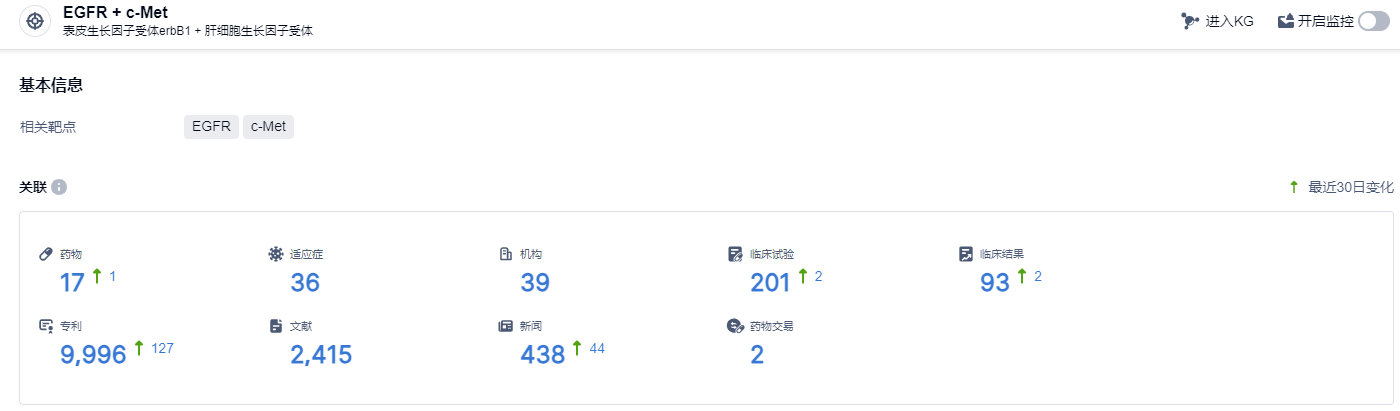This screenshot has width=1400, height=411.
Task: Select the EGFR target tag
Action: pos(211,127)
